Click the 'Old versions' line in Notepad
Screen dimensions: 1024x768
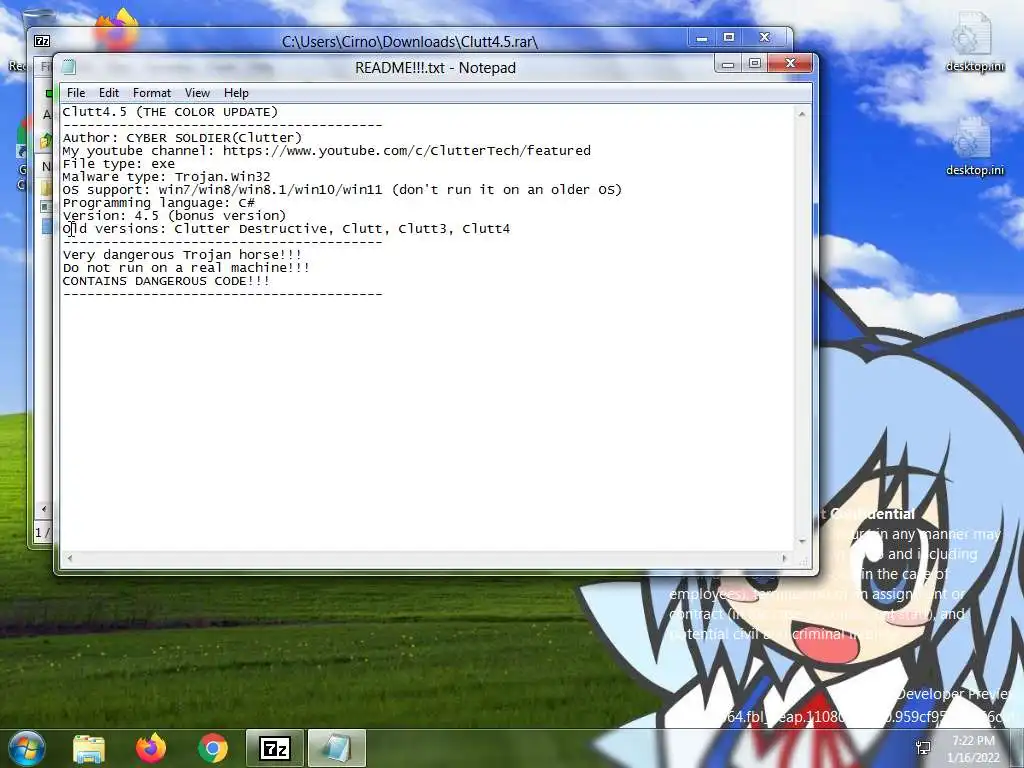pos(286,229)
